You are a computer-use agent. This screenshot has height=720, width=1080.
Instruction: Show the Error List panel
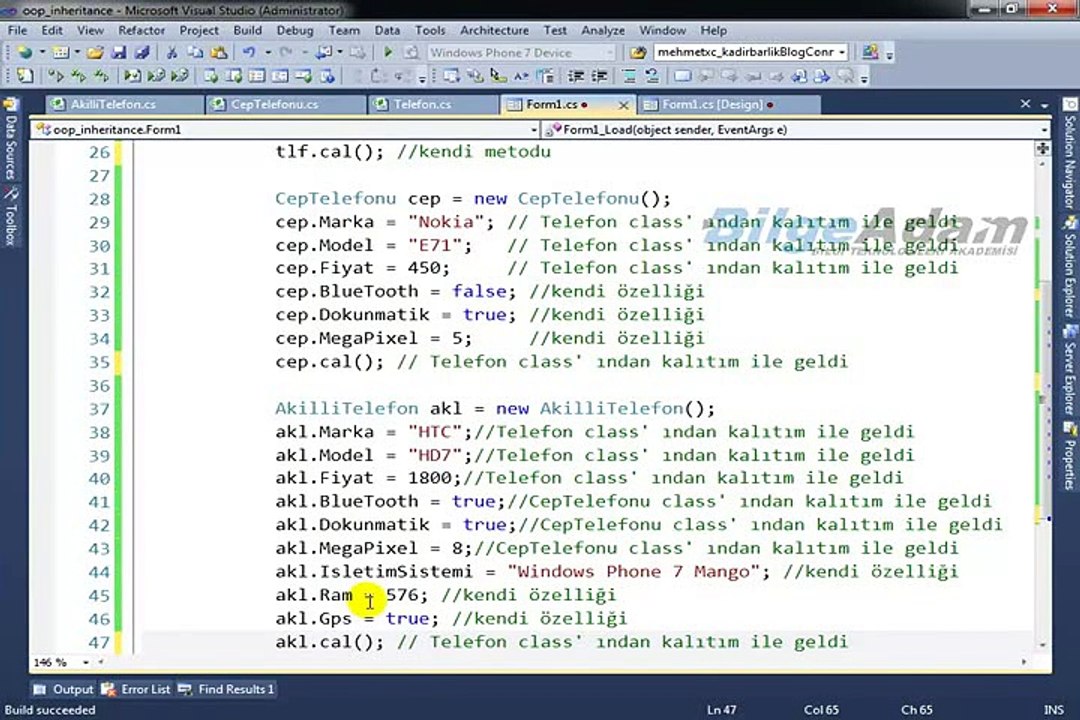coord(136,689)
